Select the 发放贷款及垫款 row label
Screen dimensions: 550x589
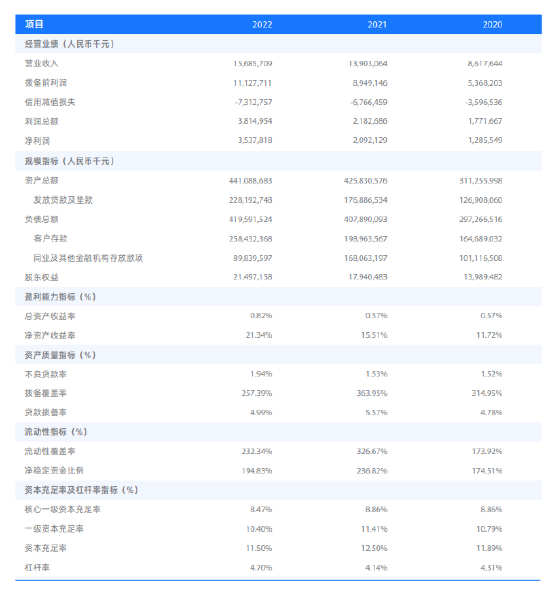[x=63, y=200]
